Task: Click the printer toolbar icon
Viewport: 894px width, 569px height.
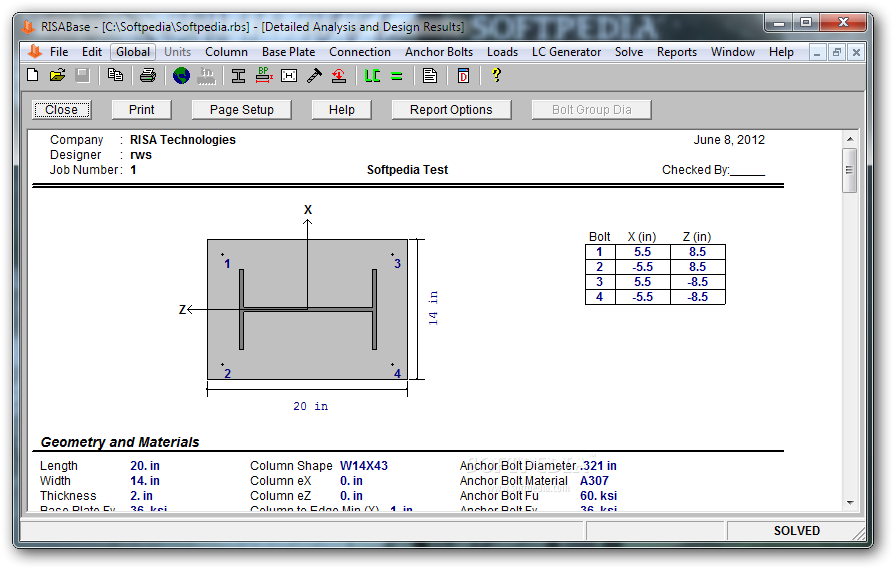Action: pos(148,75)
